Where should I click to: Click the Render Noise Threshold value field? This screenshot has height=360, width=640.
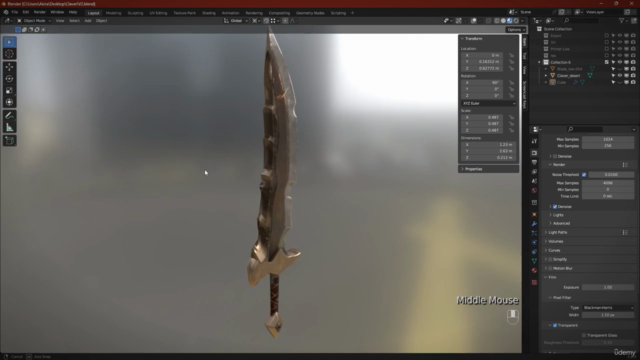pyautogui.click(x=611, y=175)
